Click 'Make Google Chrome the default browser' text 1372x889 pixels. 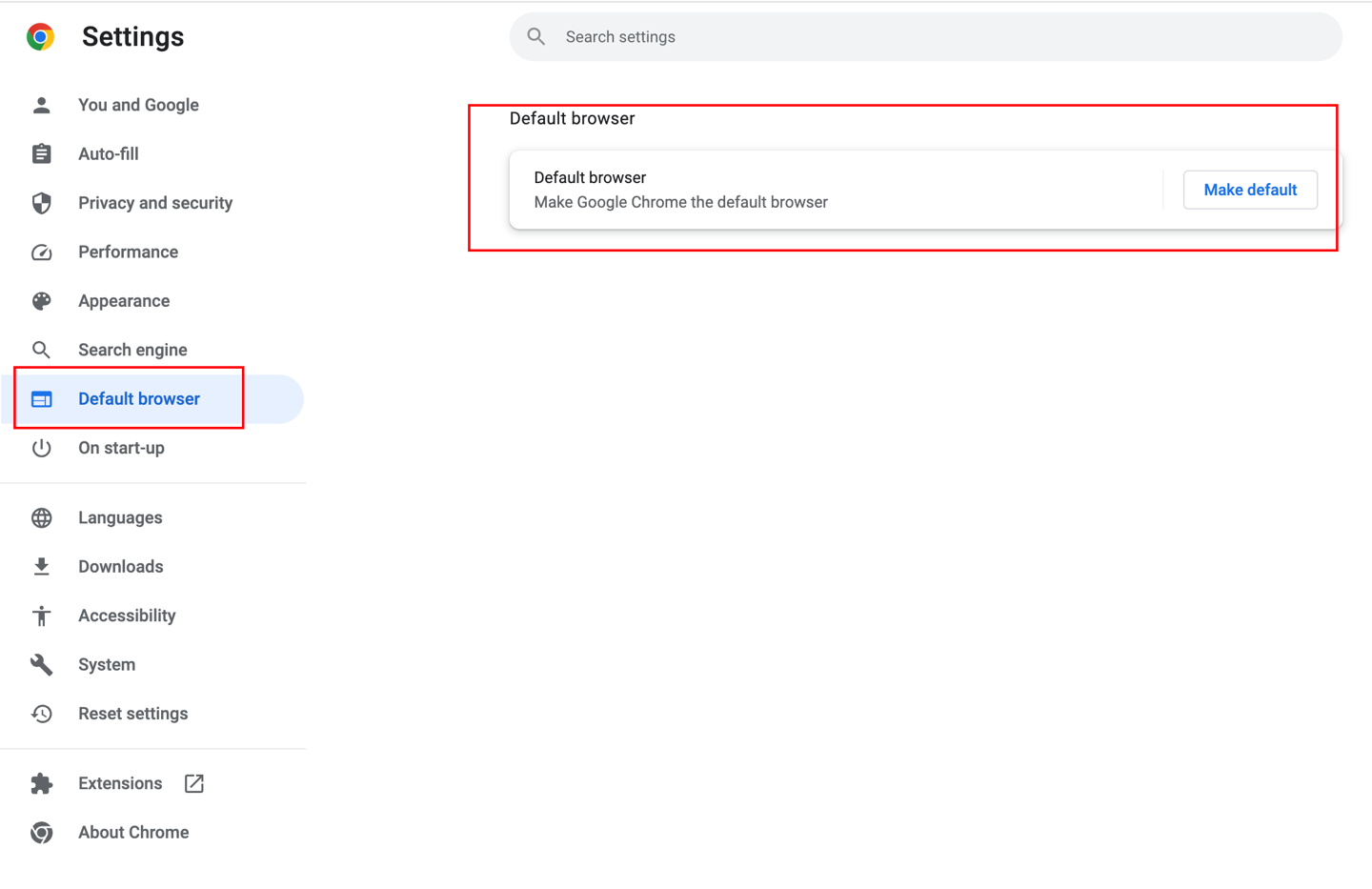(x=680, y=202)
